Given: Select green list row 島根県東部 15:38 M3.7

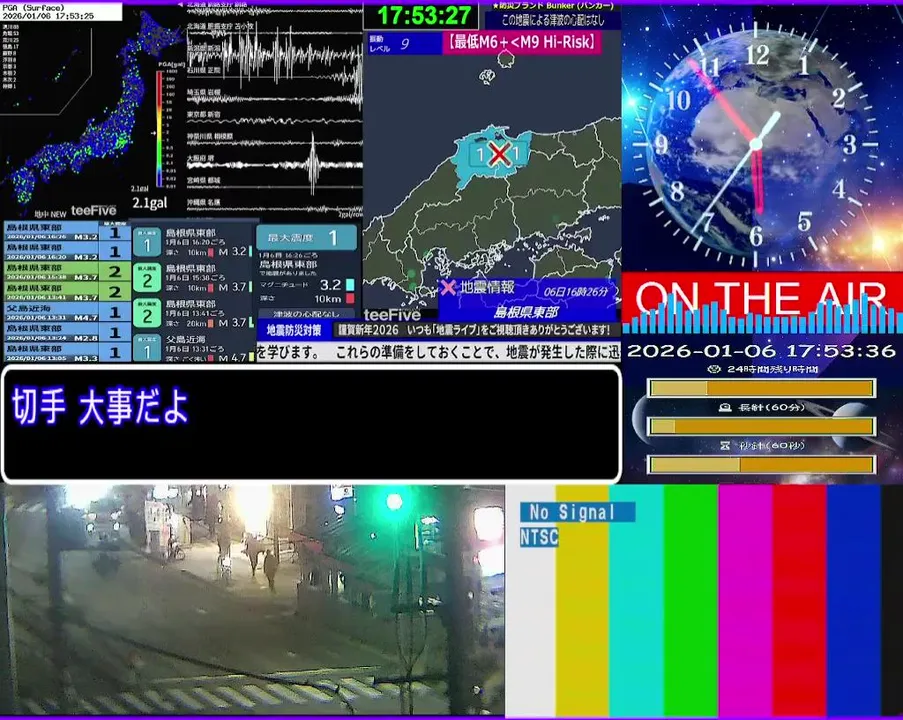Looking at the screenshot, I should pyautogui.click(x=67, y=272).
